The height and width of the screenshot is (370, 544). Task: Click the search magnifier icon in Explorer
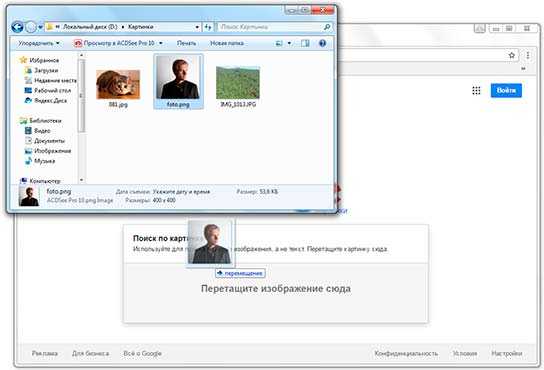pyautogui.click(x=326, y=27)
